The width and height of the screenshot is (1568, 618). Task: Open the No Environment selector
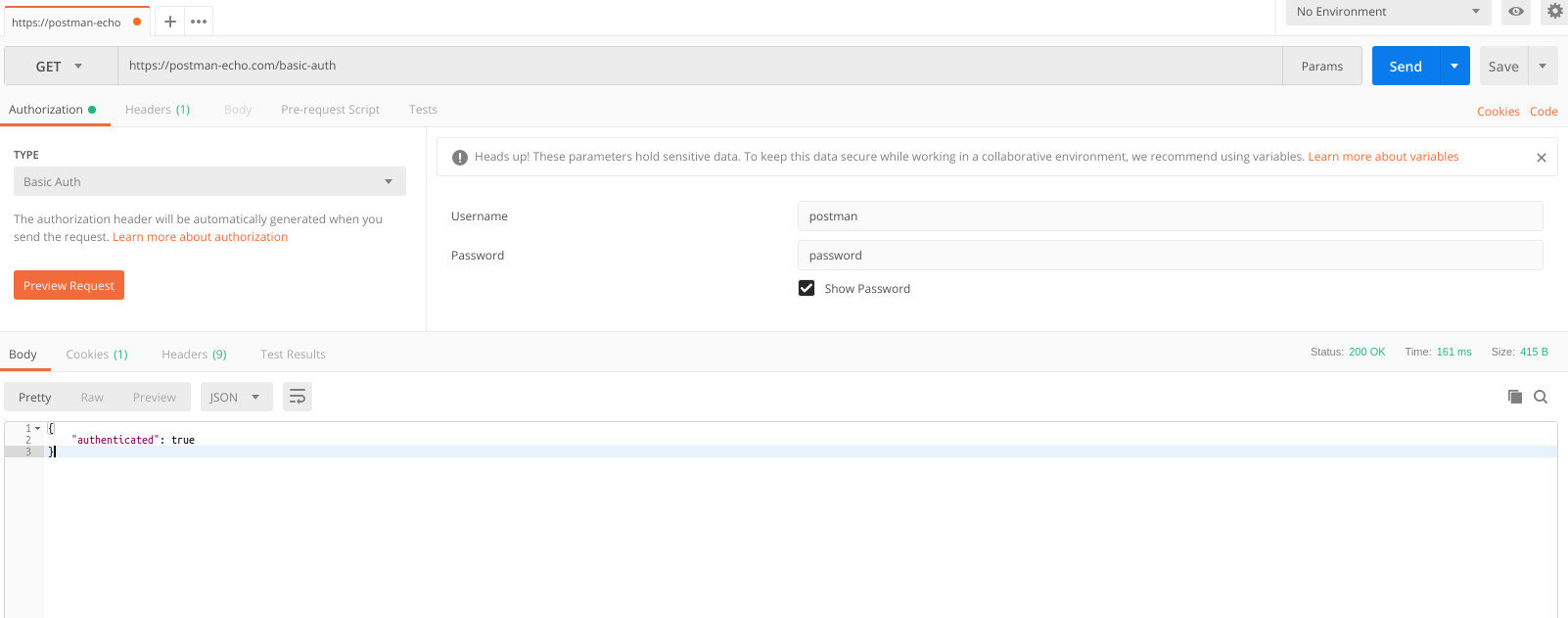tap(1388, 12)
